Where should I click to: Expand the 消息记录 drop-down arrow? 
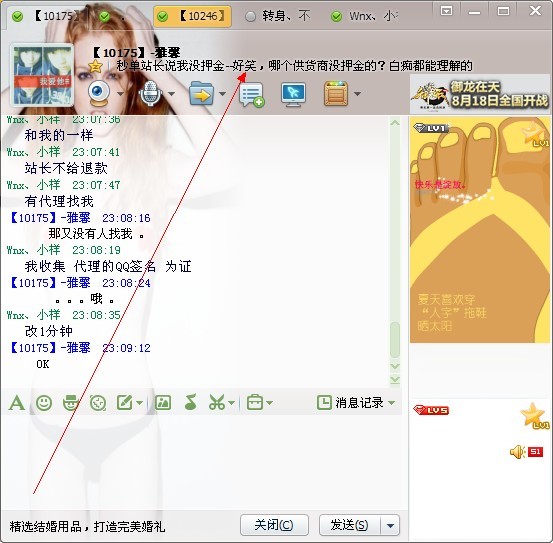coord(391,403)
